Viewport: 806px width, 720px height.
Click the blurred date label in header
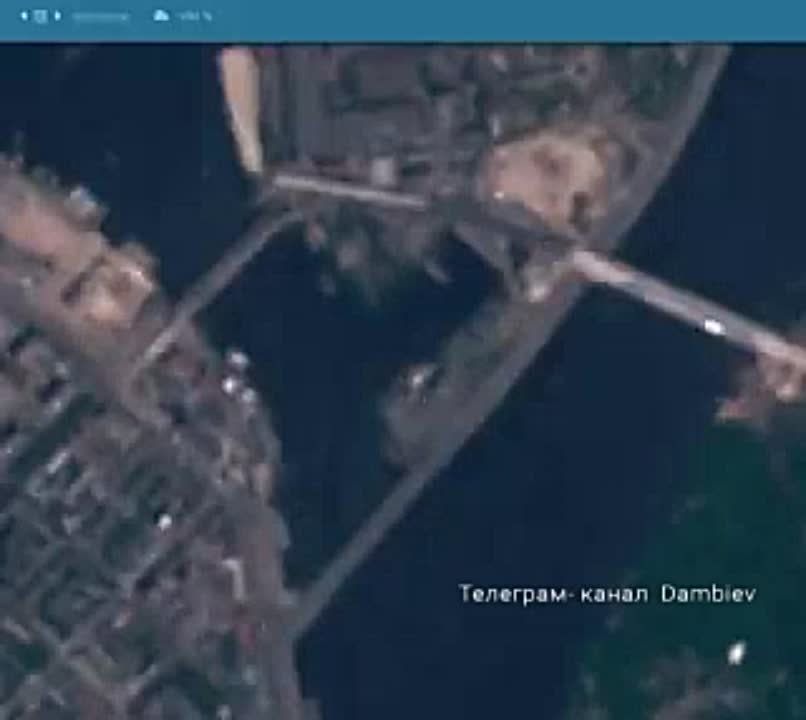100,16
